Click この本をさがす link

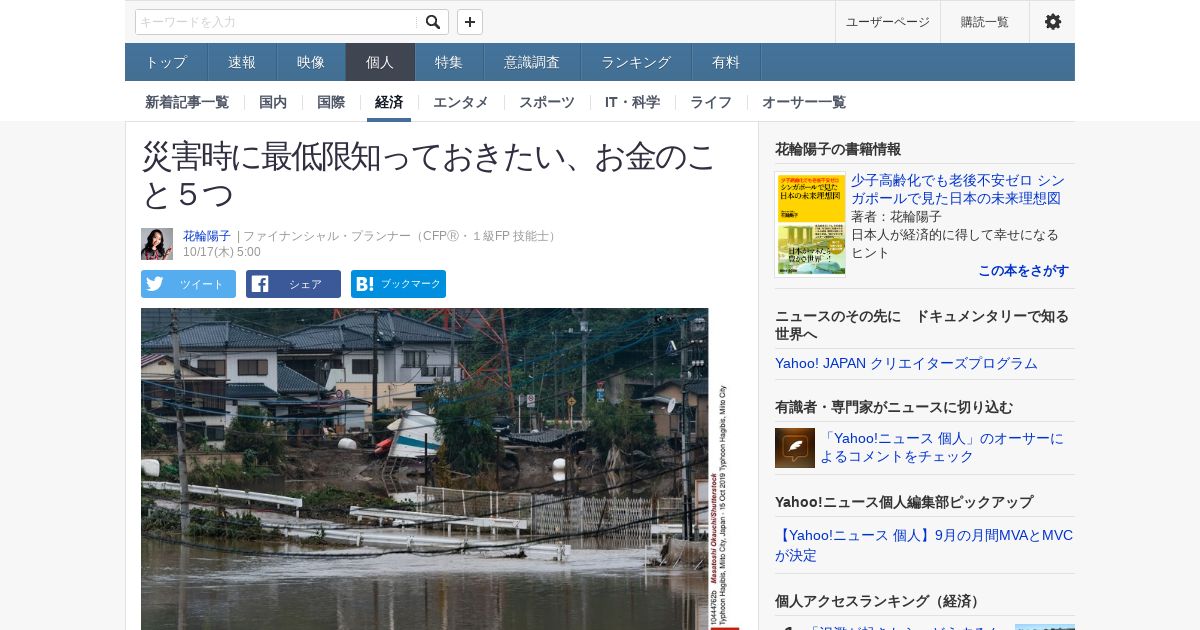pos(1023,271)
